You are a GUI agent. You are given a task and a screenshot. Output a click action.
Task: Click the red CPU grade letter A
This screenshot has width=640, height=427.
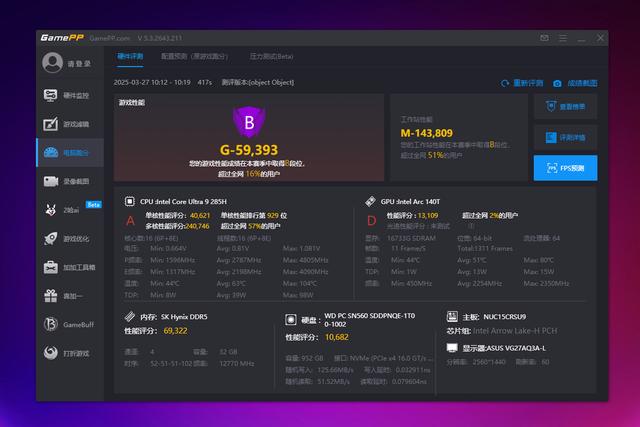point(130,221)
